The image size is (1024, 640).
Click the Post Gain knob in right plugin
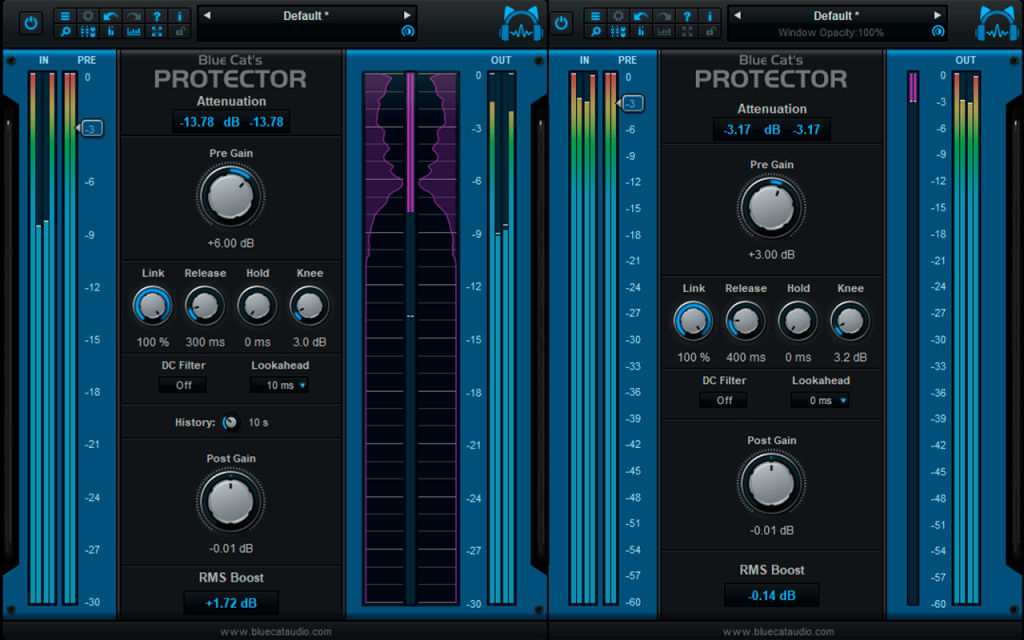coord(771,484)
